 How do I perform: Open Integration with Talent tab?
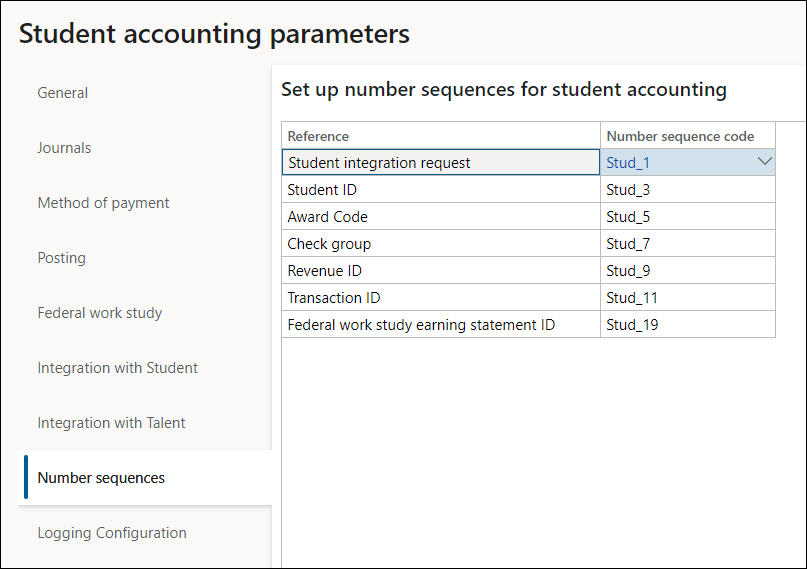point(111,423)
